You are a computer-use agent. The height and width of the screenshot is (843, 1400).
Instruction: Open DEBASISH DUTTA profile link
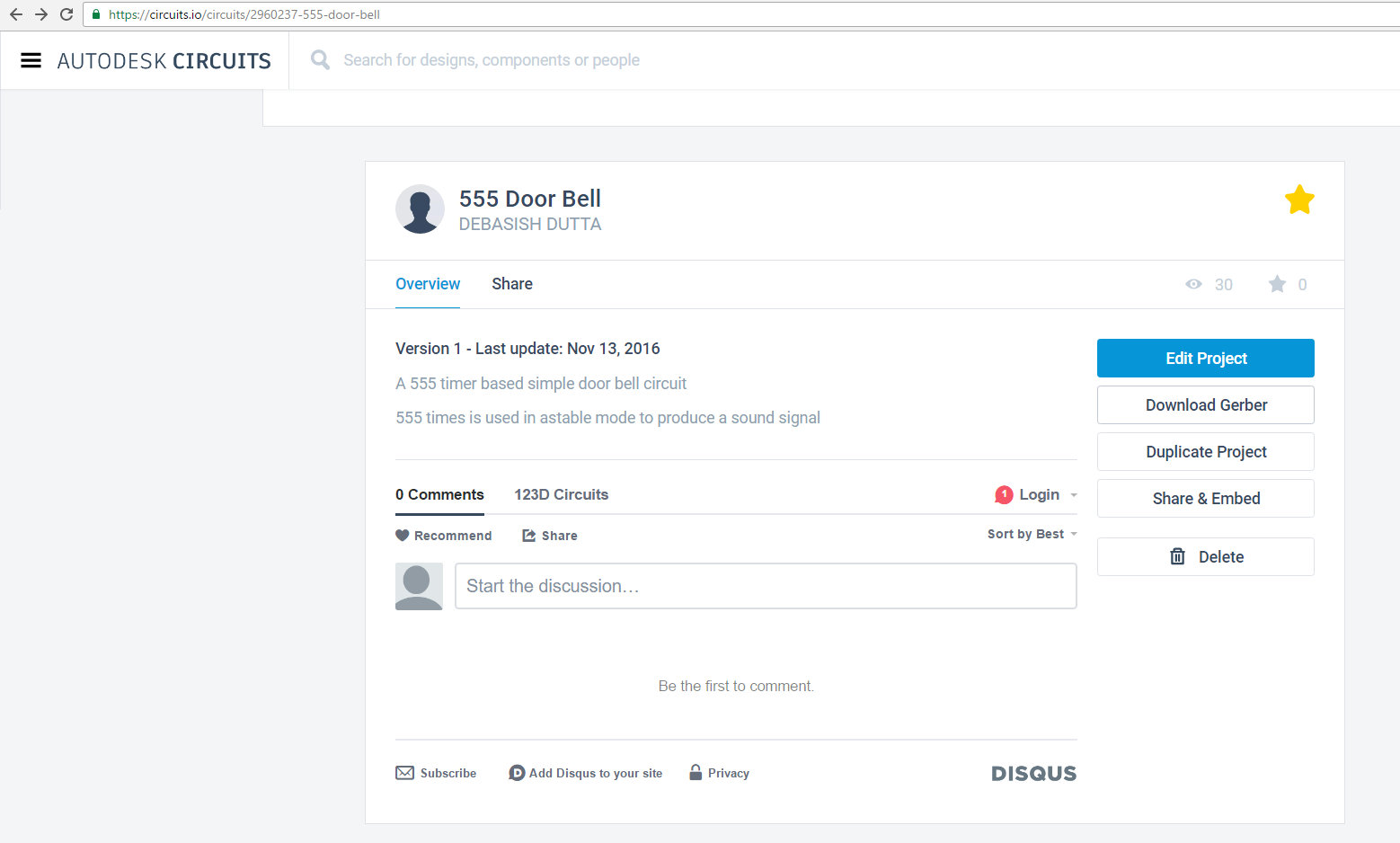tap(530, 224)
